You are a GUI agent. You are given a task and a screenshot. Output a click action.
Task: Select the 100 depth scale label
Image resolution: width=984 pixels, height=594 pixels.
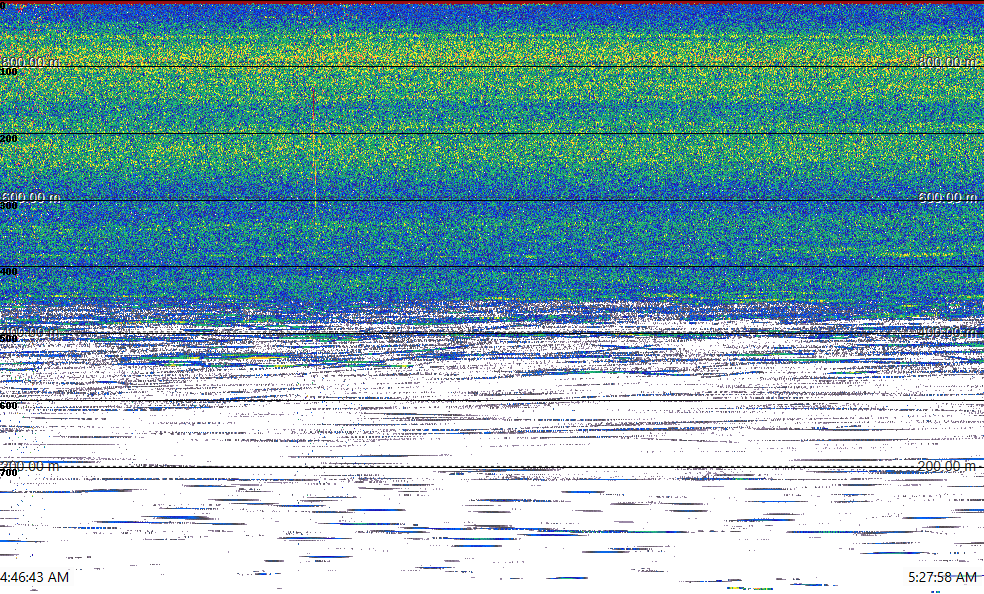coord(9,72)
